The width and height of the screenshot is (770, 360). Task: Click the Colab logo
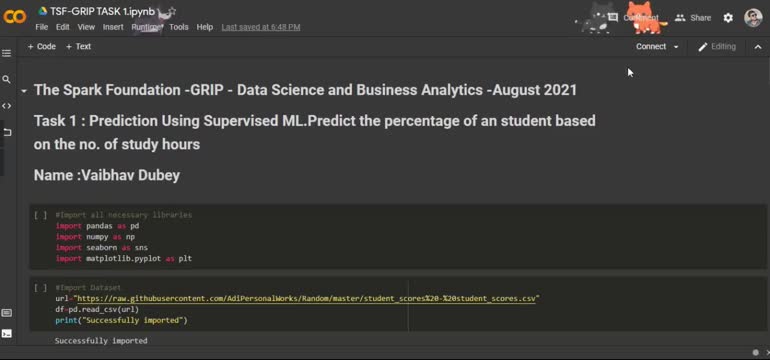click(x=15, y=17)
